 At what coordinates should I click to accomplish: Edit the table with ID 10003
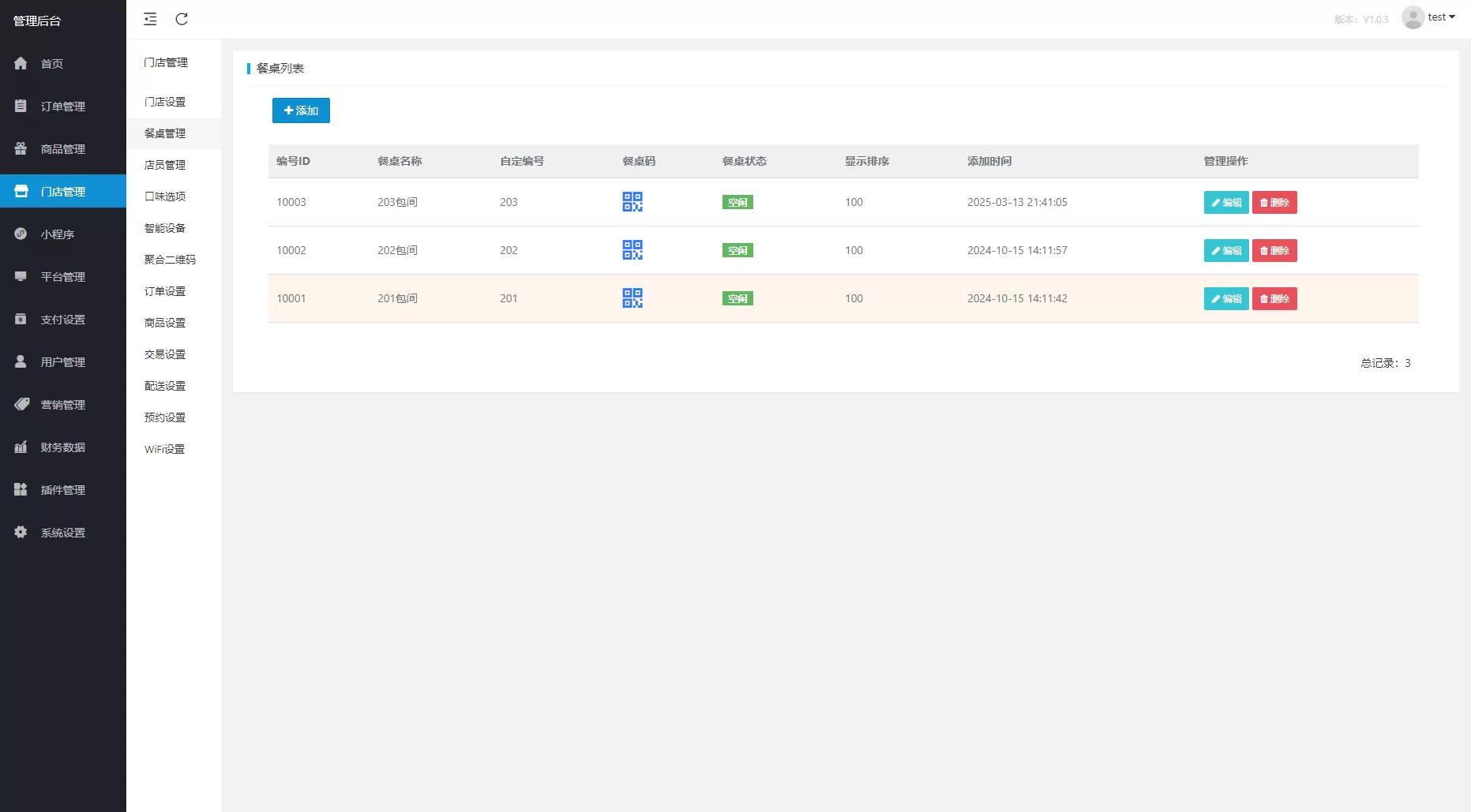[1225, 203]
